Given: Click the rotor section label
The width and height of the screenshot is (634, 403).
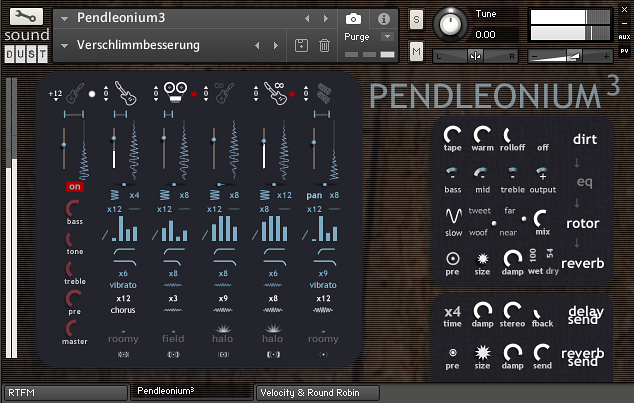Looking at the screenshot, I should point(583,223).
